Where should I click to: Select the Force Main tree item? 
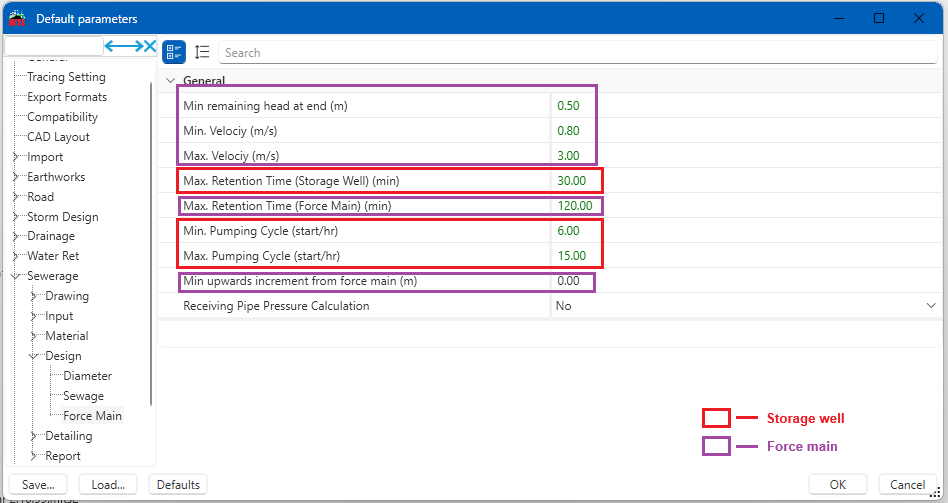click(x=92, y=416)
